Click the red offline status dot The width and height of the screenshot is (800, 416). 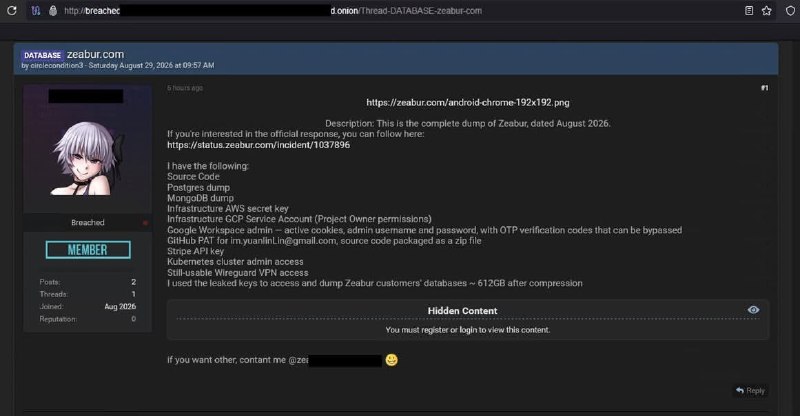[x=145, y=223]
